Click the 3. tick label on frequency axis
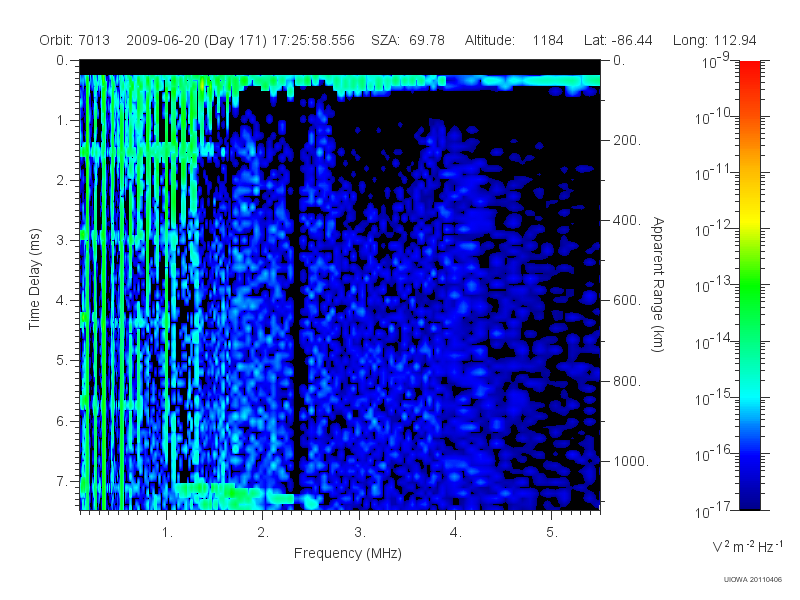Viewport: 800px width, 600px height. pos(360,533)
